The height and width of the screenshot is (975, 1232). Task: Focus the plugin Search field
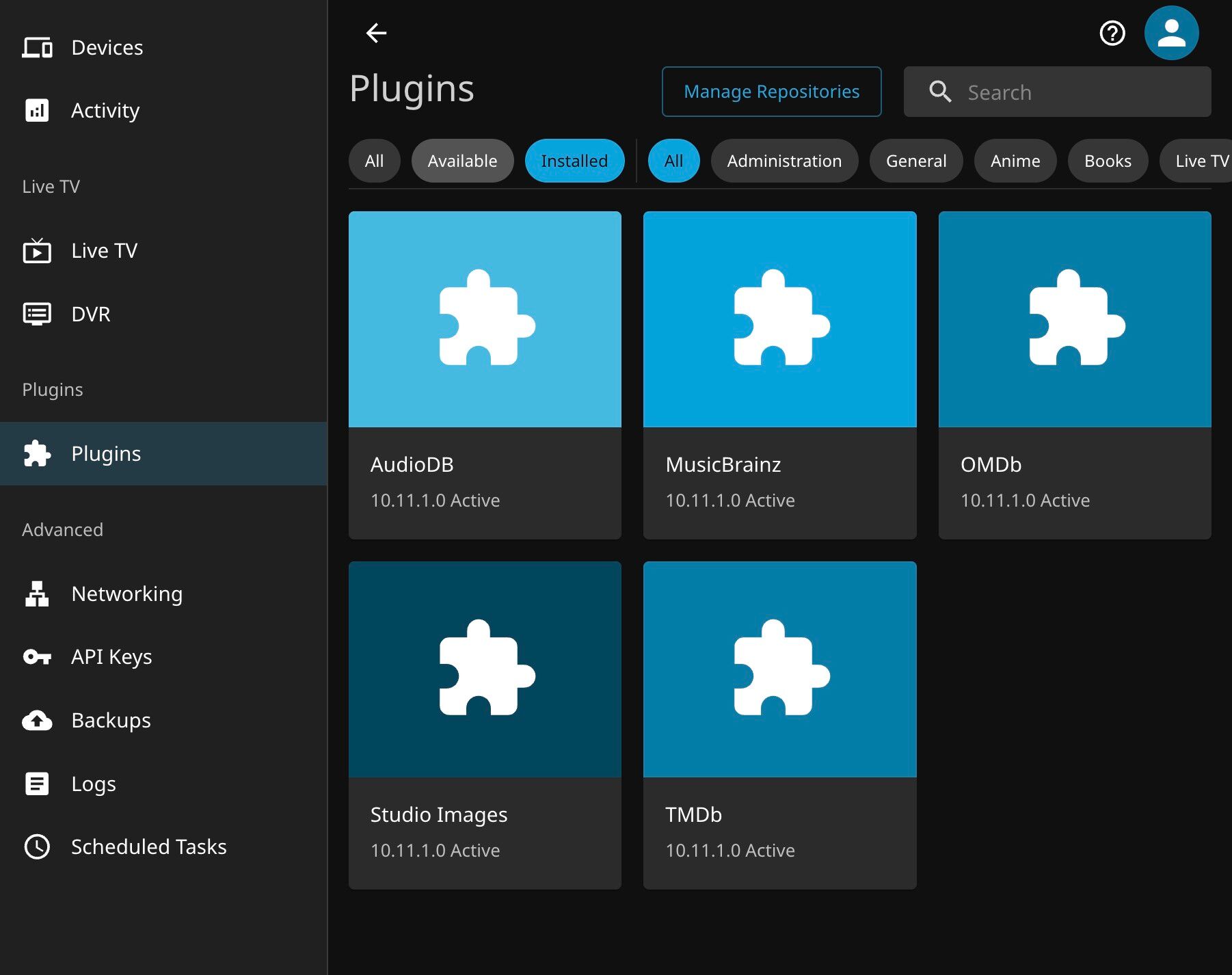(1057, 92)
